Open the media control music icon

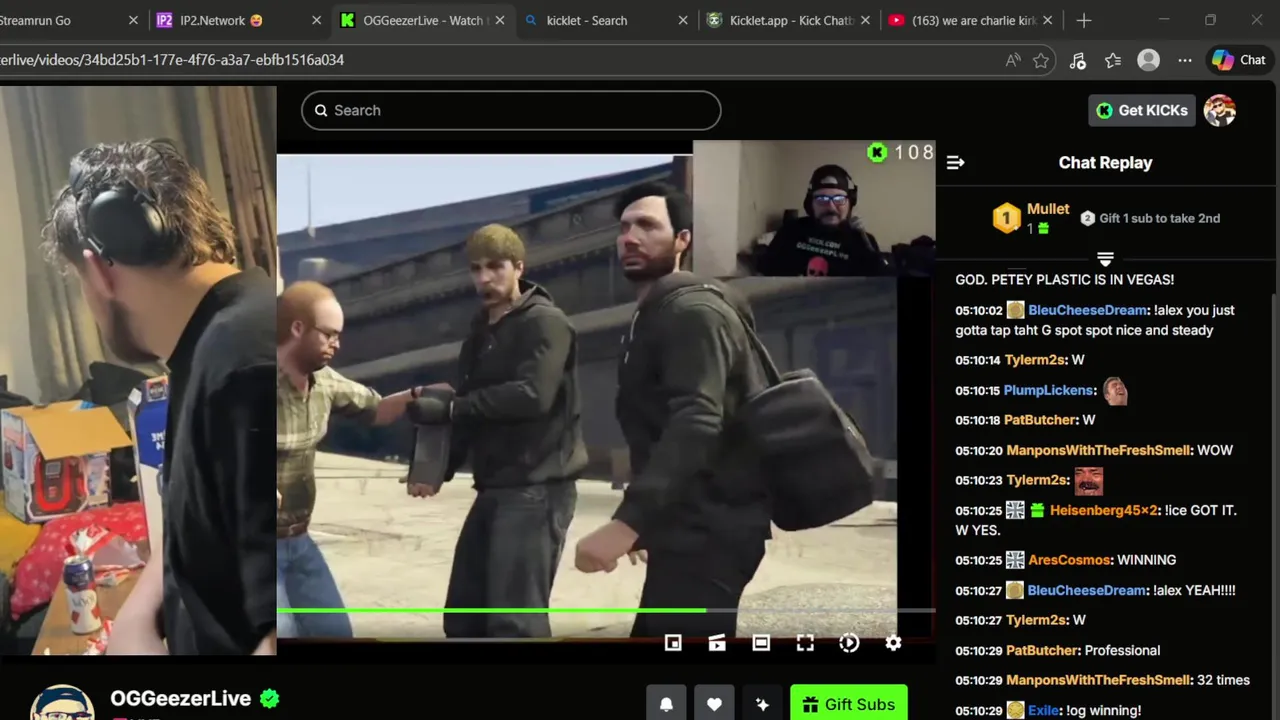pos(1077,60)
